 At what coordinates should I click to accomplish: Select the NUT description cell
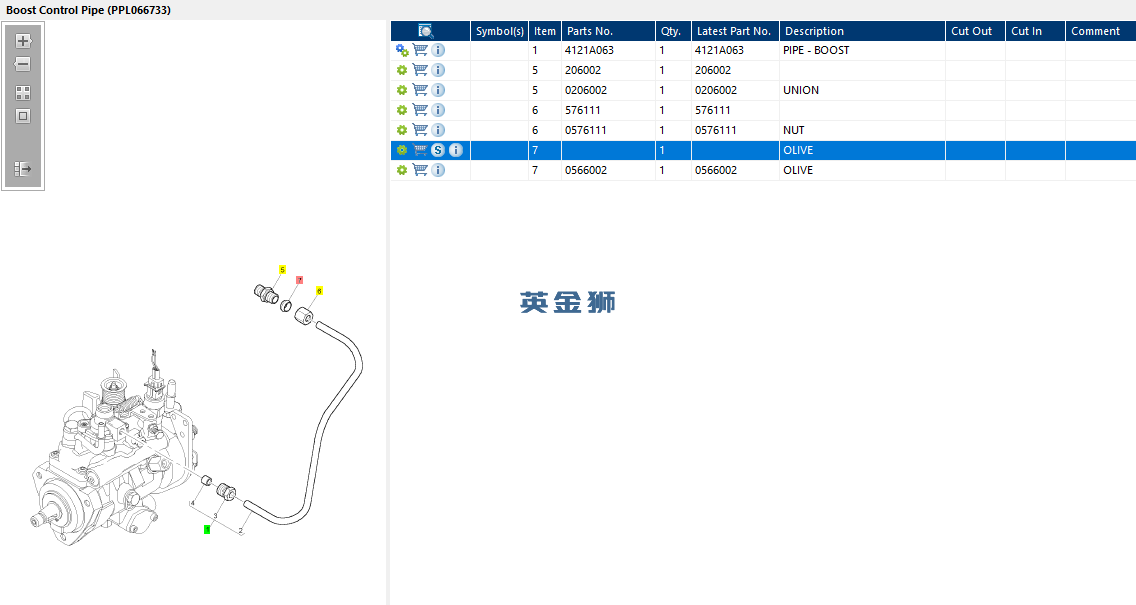click(862, 130)
